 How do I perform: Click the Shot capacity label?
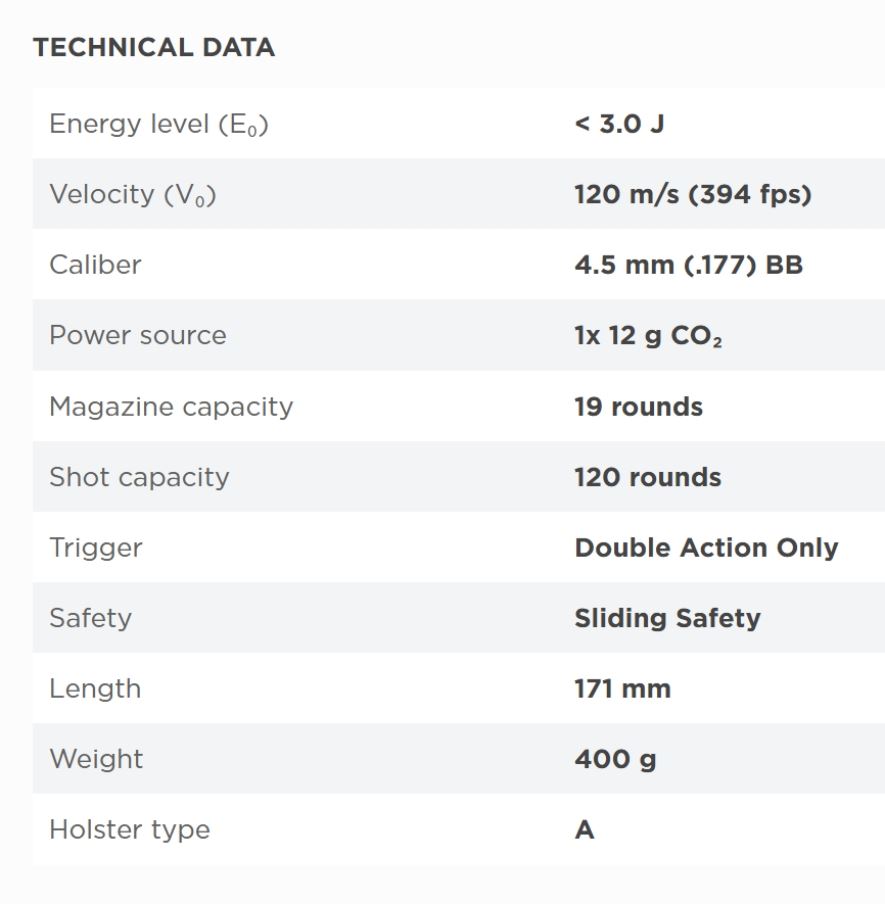(139, 477)
